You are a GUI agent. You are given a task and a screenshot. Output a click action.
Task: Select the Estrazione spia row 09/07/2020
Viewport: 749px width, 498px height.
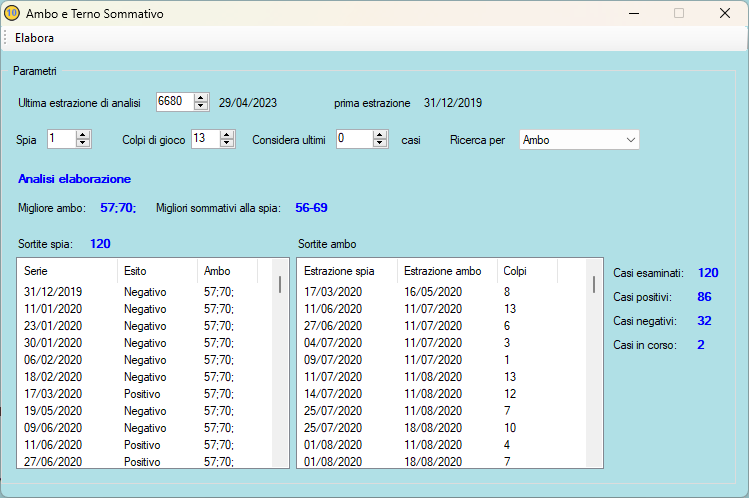pyautogui.click(x=442, y=360)
